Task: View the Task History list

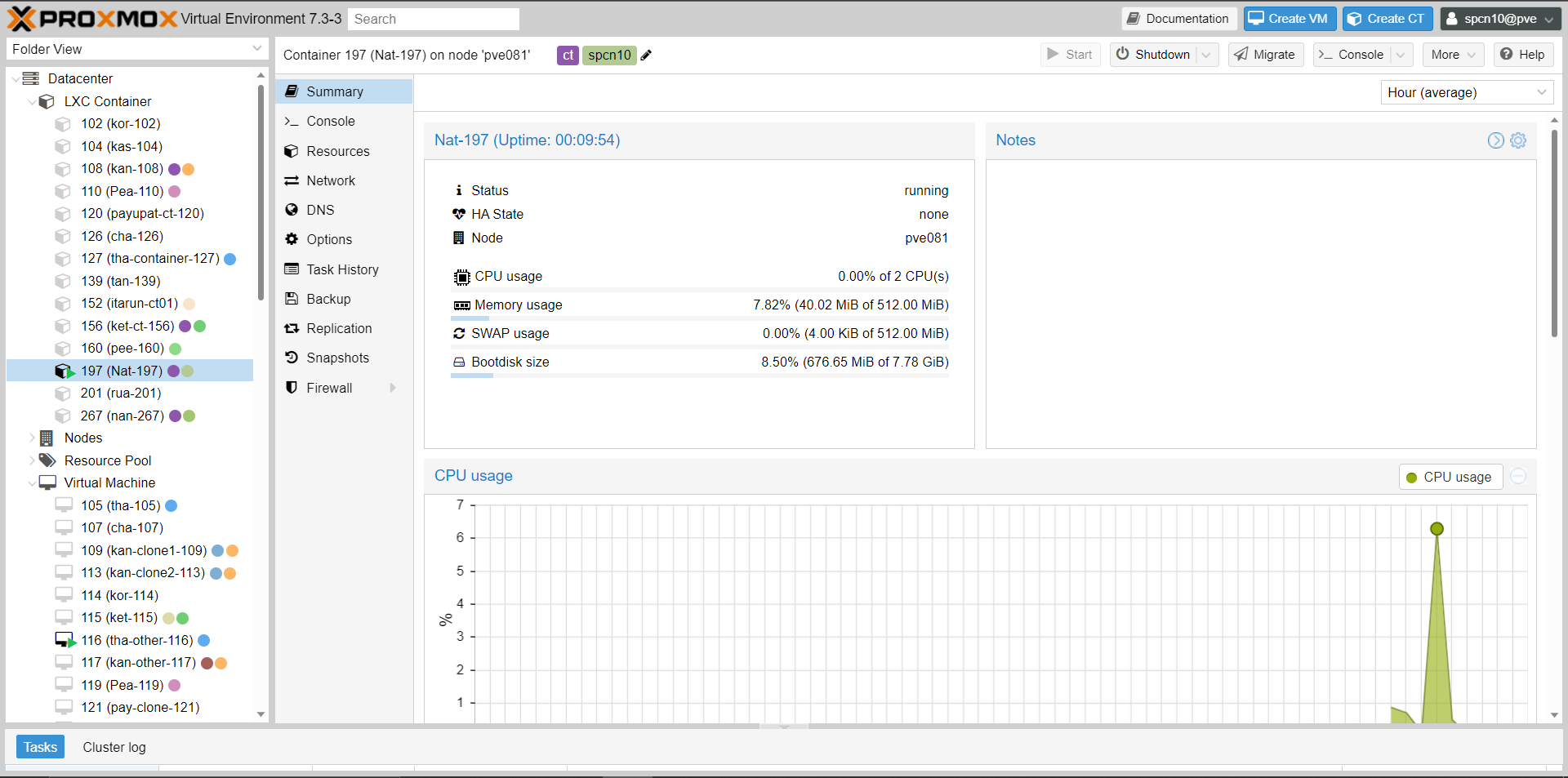Action: tap(341, 269)
